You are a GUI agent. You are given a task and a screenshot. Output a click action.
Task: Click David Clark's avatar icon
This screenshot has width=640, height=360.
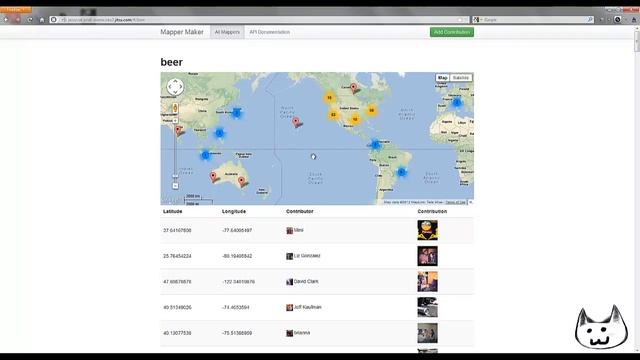[289, 282]
